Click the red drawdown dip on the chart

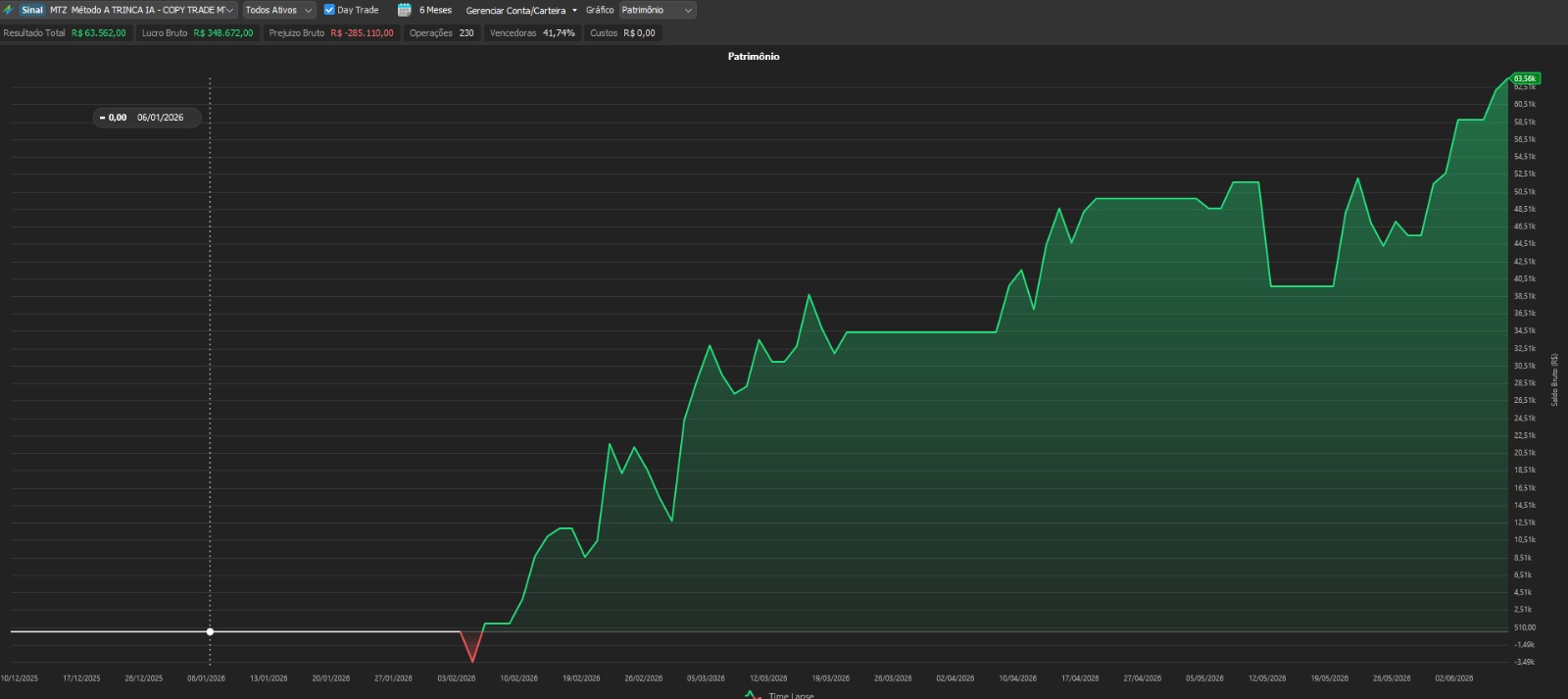coord(472,647)
